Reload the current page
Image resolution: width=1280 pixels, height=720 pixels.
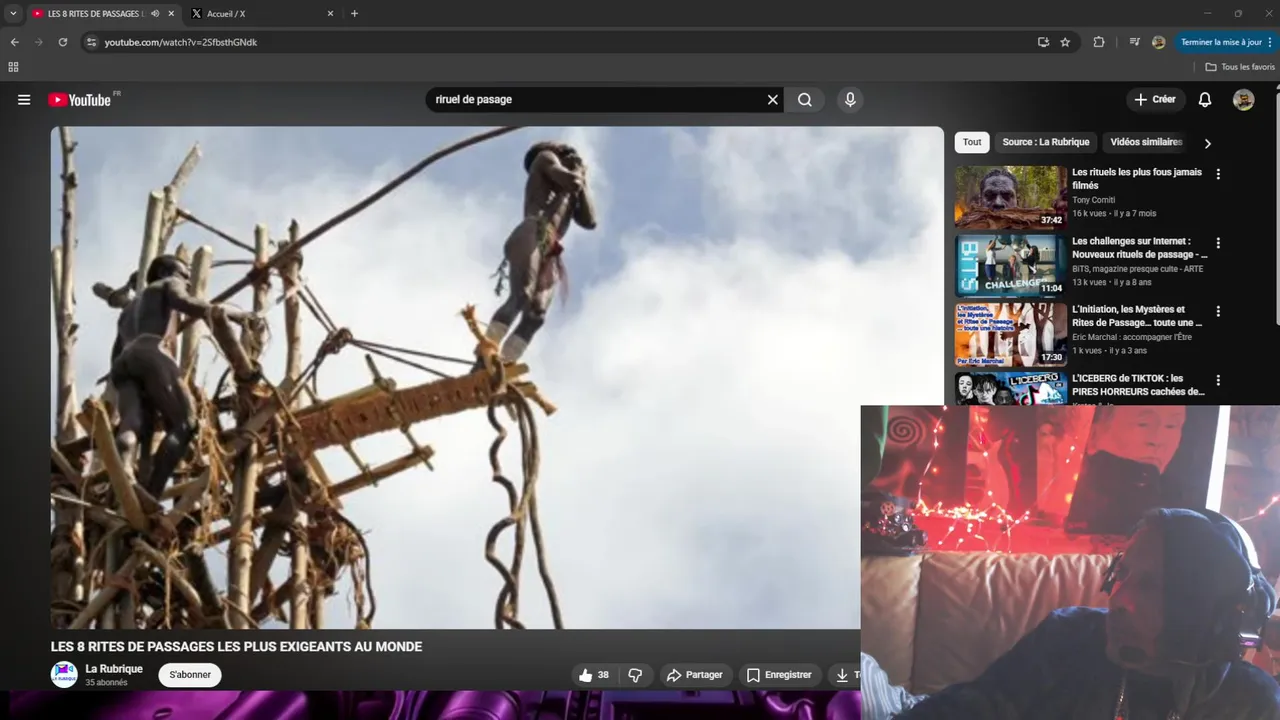tap(63, 42)
